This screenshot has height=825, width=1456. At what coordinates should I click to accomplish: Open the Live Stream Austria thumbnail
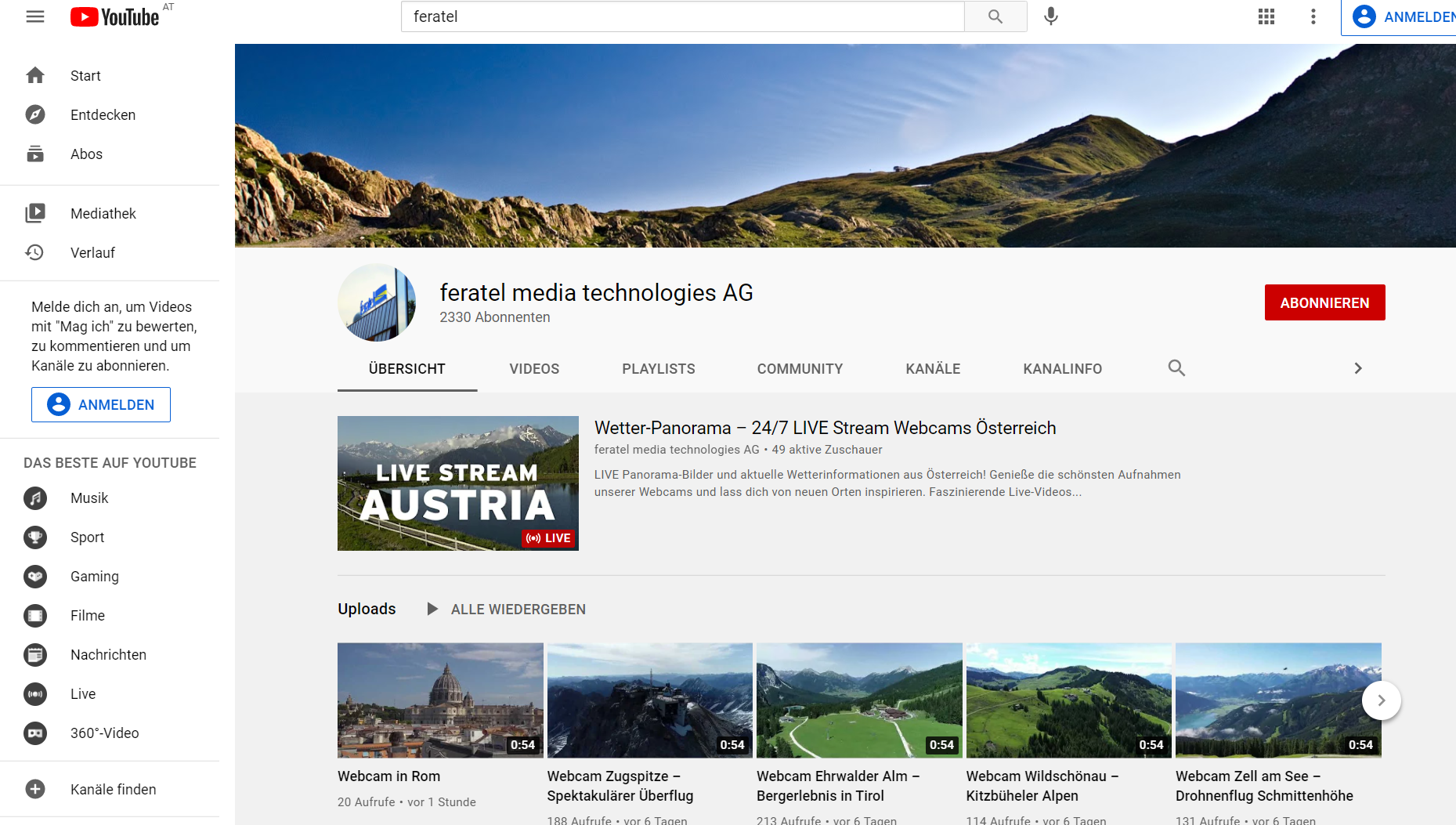pyautogui.click(x=457, y=483)
